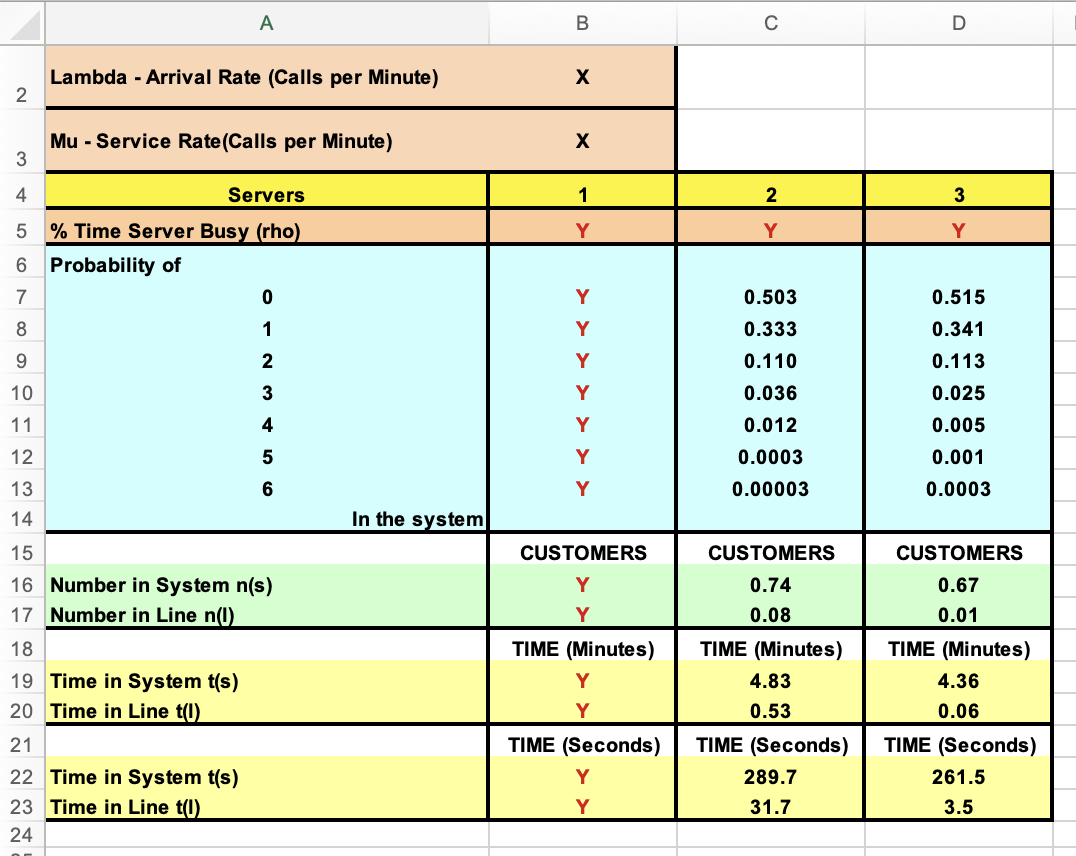This screenshot has height=856, width=1076.
Task: Click the CUSTOMERS heading in column B
Action: point(581,552)
